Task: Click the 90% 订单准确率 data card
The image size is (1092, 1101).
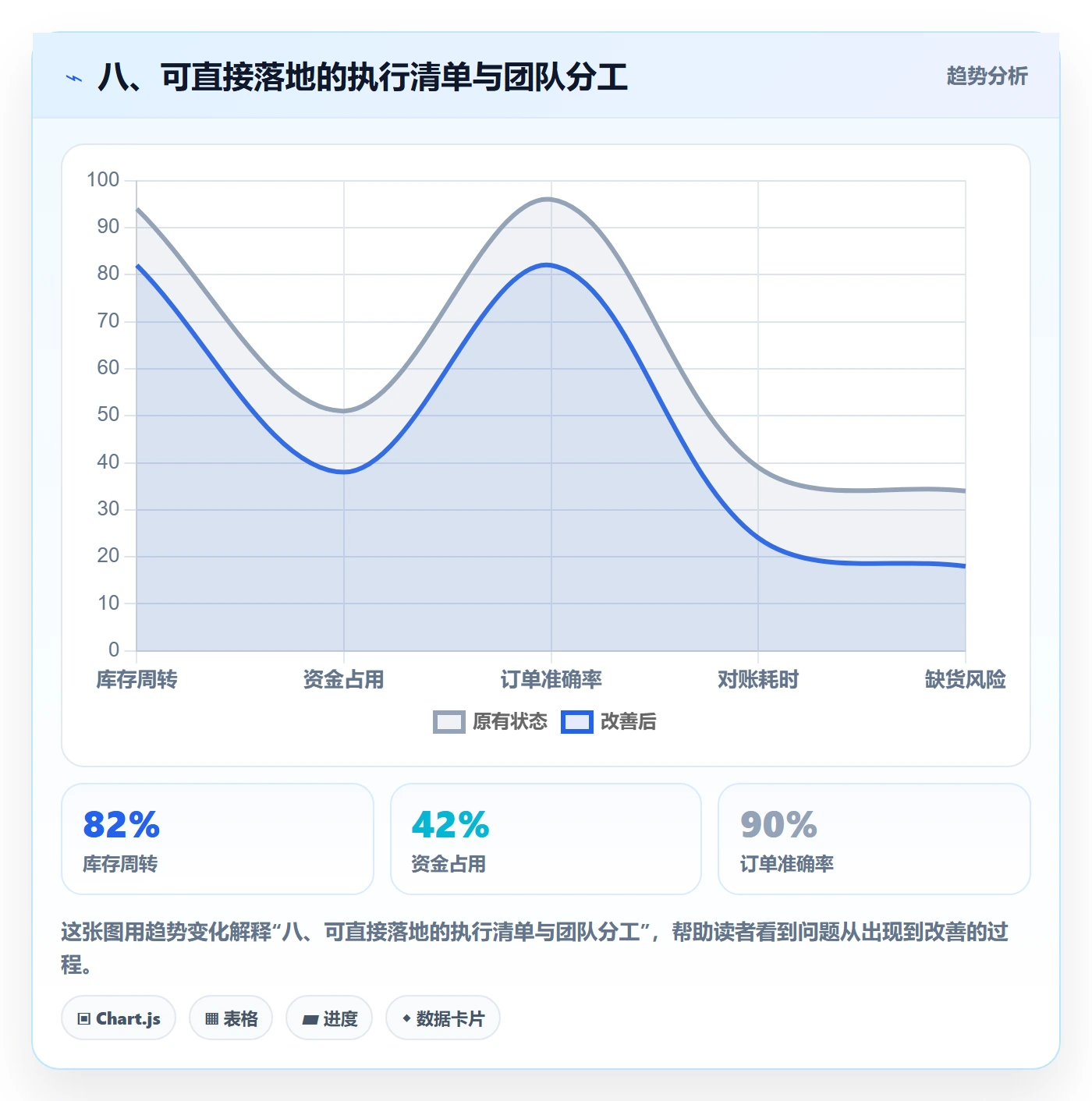Action: click(x=874, y=839)
